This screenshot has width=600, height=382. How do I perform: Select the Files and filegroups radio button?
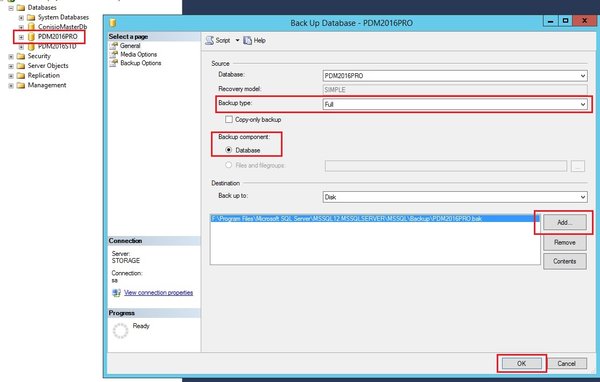tap(228, 165)
